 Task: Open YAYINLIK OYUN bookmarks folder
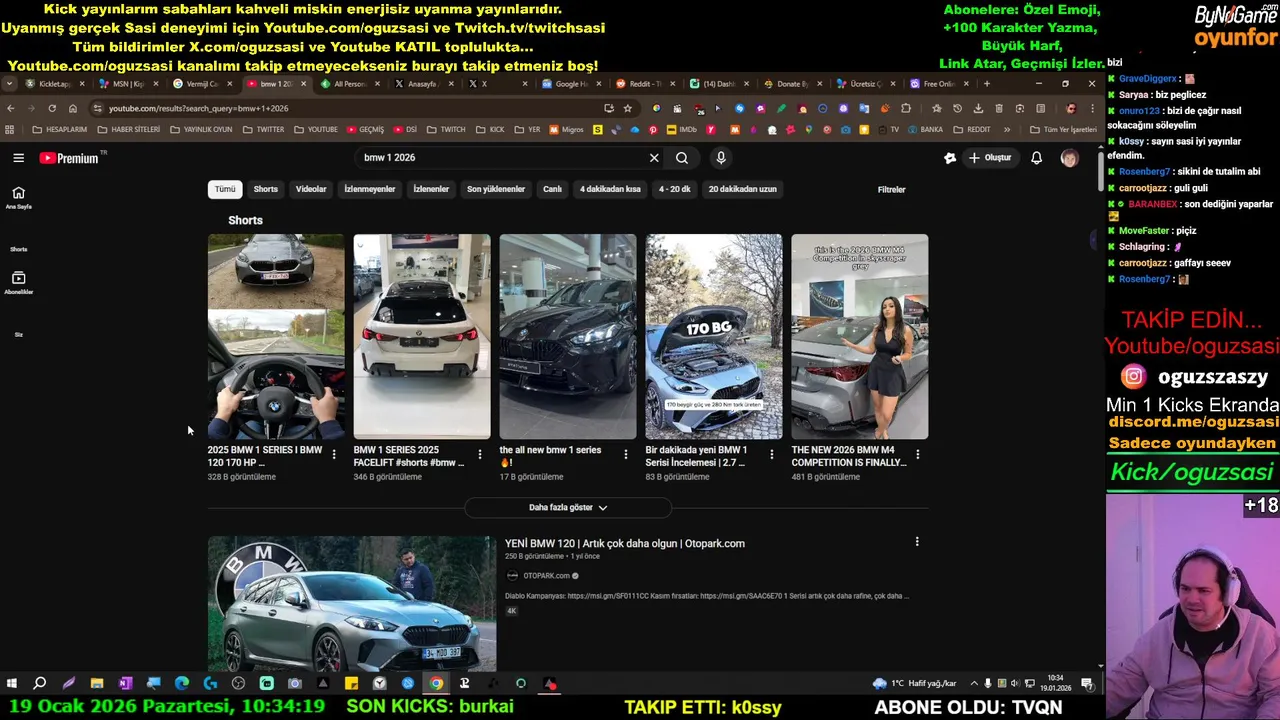pyautogui.click(x=201, y=130)
